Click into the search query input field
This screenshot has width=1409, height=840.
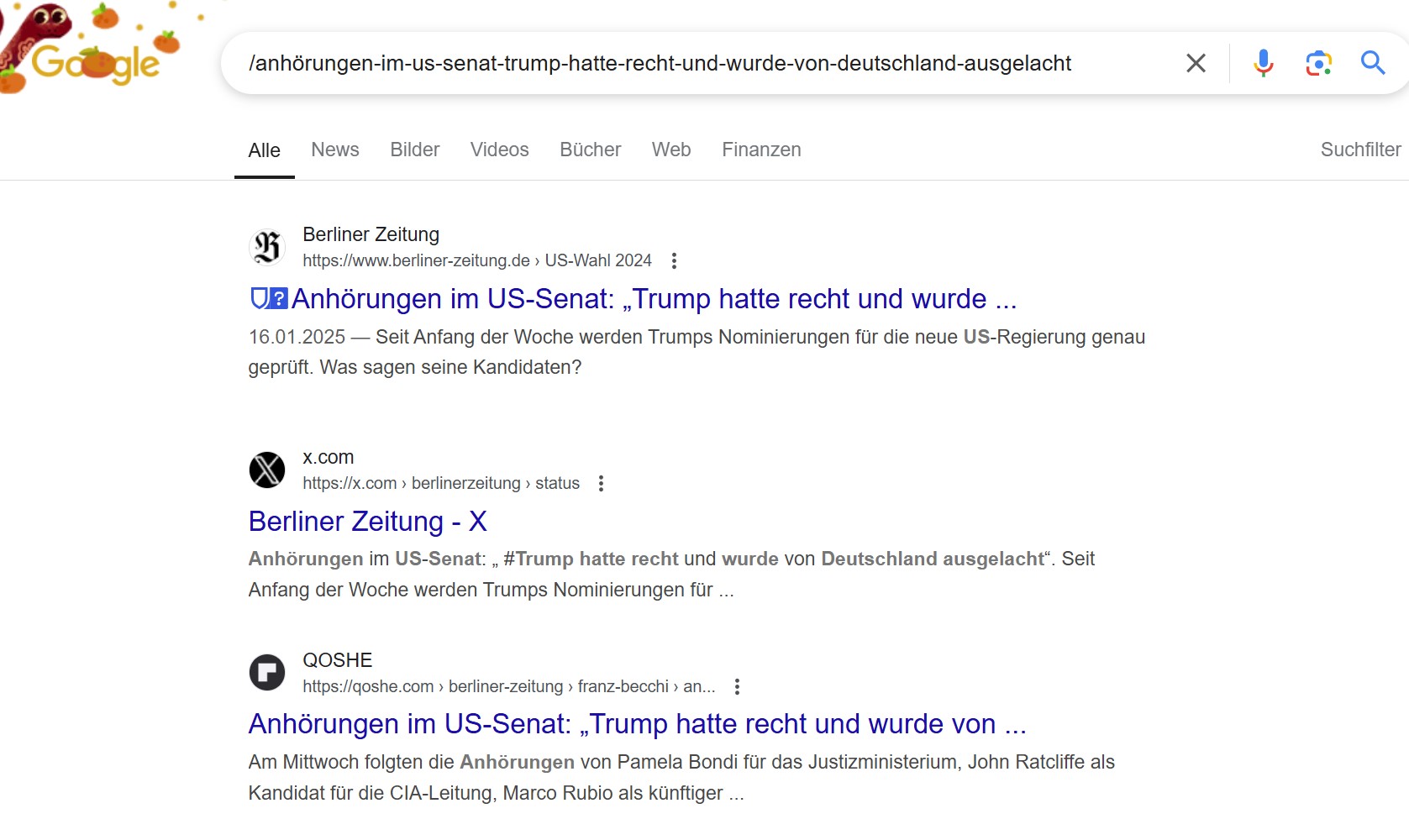702,63
